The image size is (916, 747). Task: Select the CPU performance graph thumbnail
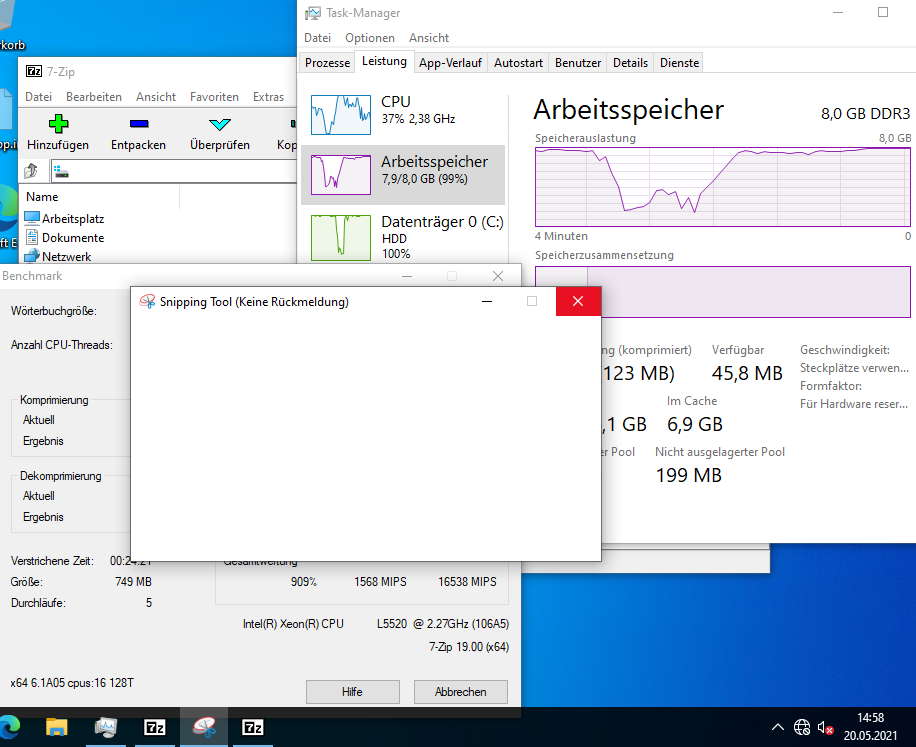pyautogui.click(x=341, y=115)
